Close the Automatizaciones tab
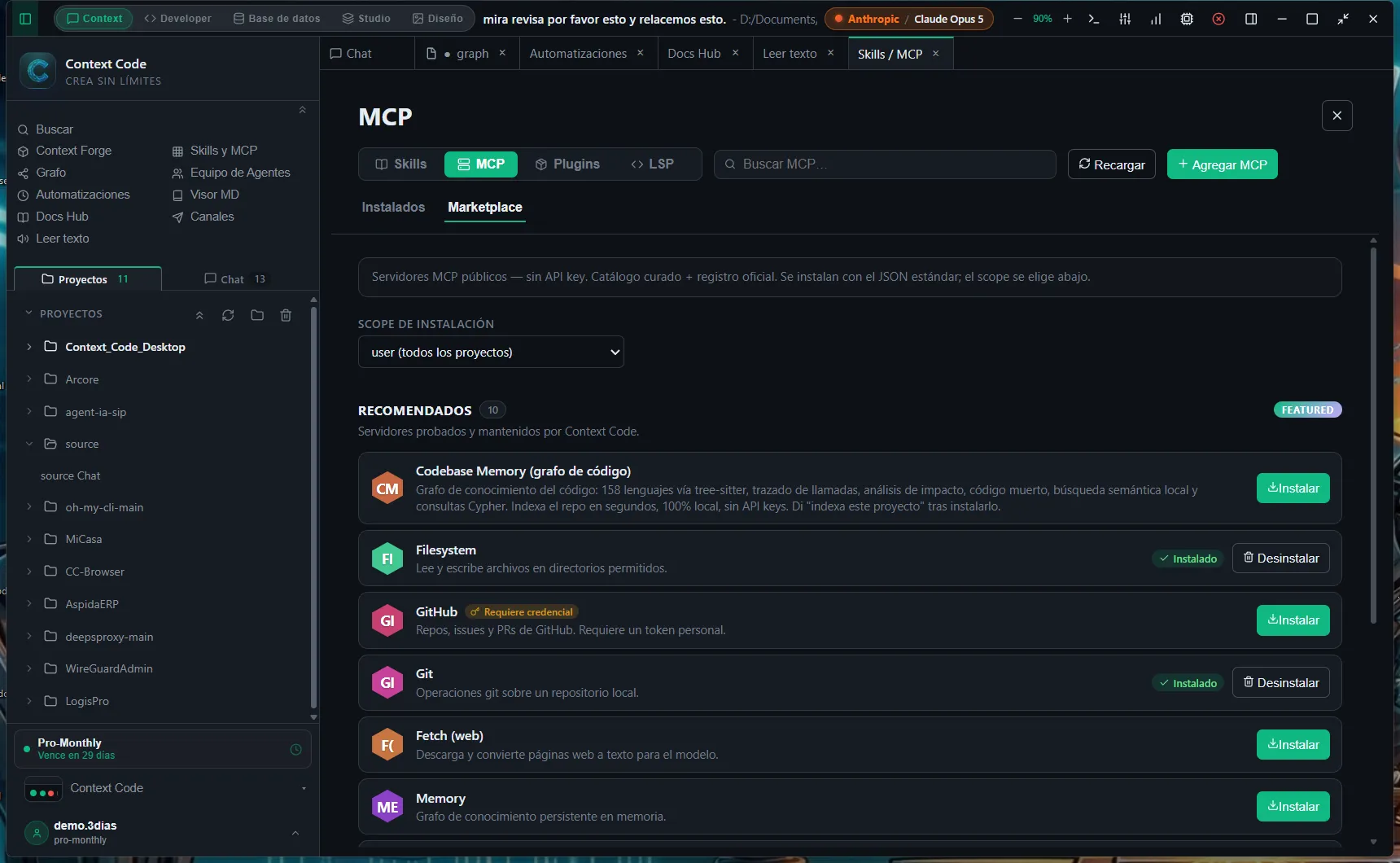Image resolution: width=1400 pixels, height=863 pixels. coord(641,53)
